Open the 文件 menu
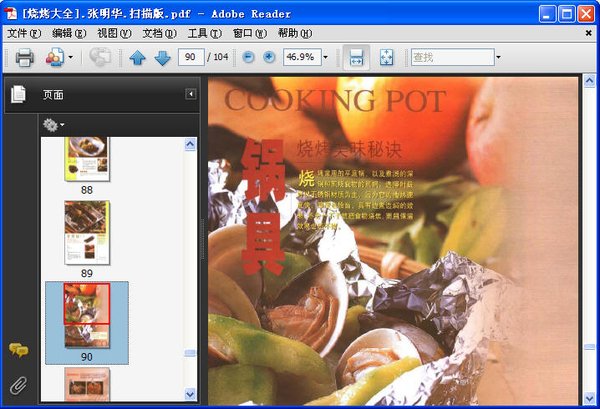The width and height of the screenshot is (600, 409). [x=24, y=34]
